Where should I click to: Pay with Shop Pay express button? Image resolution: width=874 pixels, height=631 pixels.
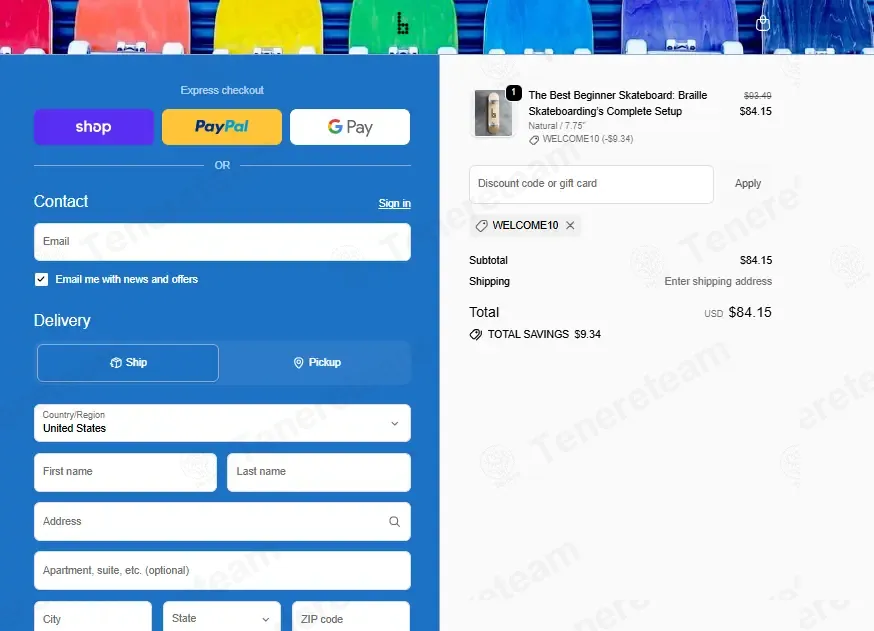point(94,127)
